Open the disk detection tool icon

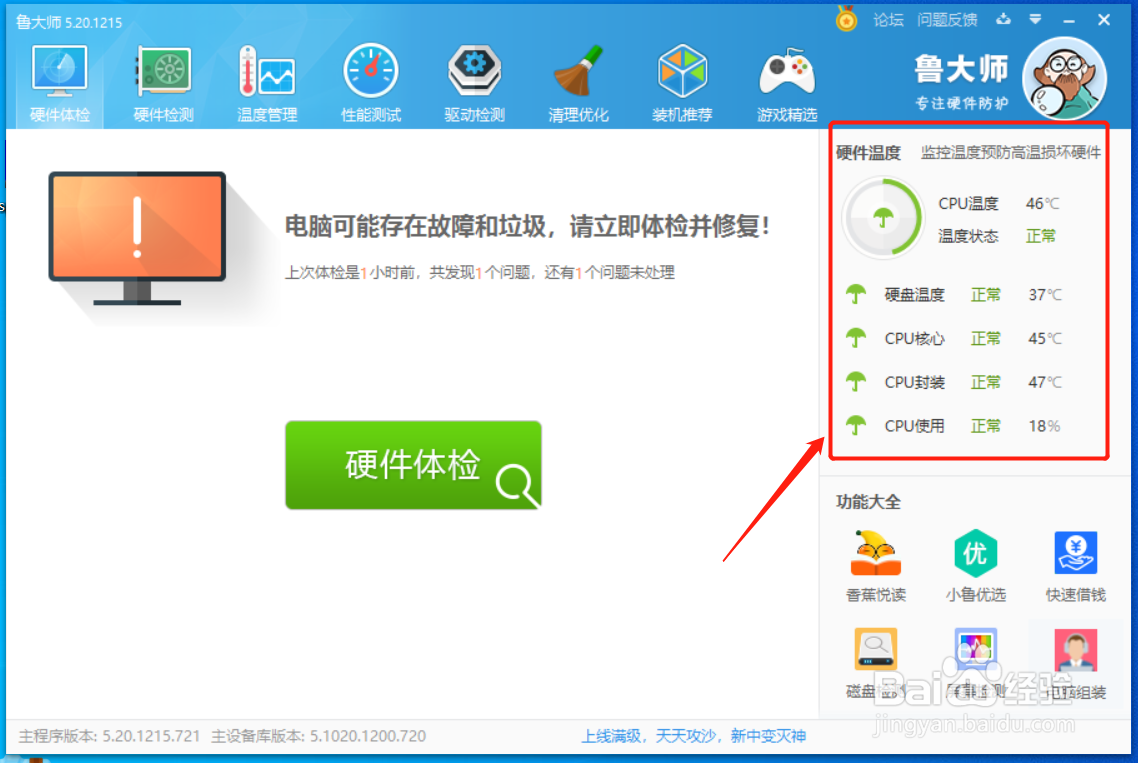[x=876, y=648]
